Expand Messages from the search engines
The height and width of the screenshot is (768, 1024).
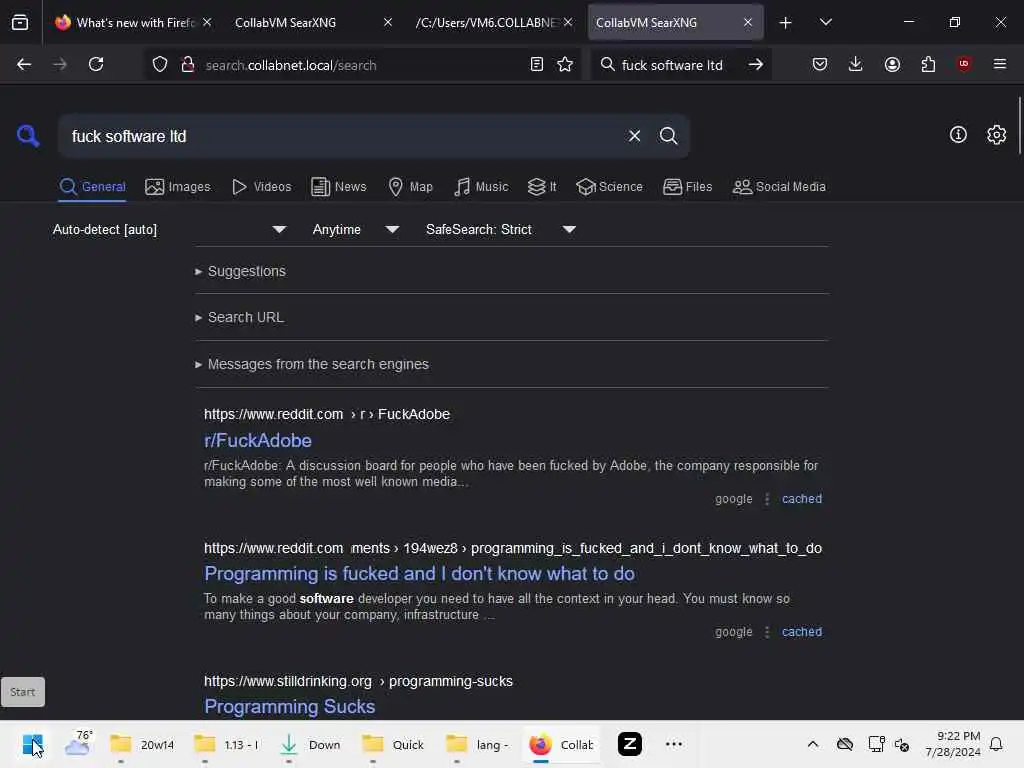pyautogui.click(x=312, y=364)
